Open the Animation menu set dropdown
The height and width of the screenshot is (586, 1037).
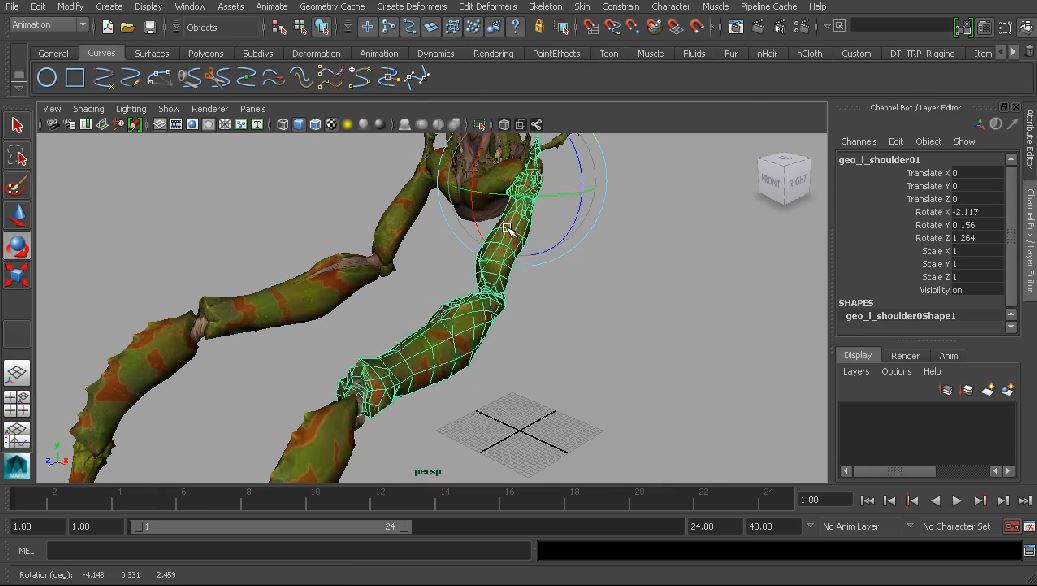pos(82,25)
